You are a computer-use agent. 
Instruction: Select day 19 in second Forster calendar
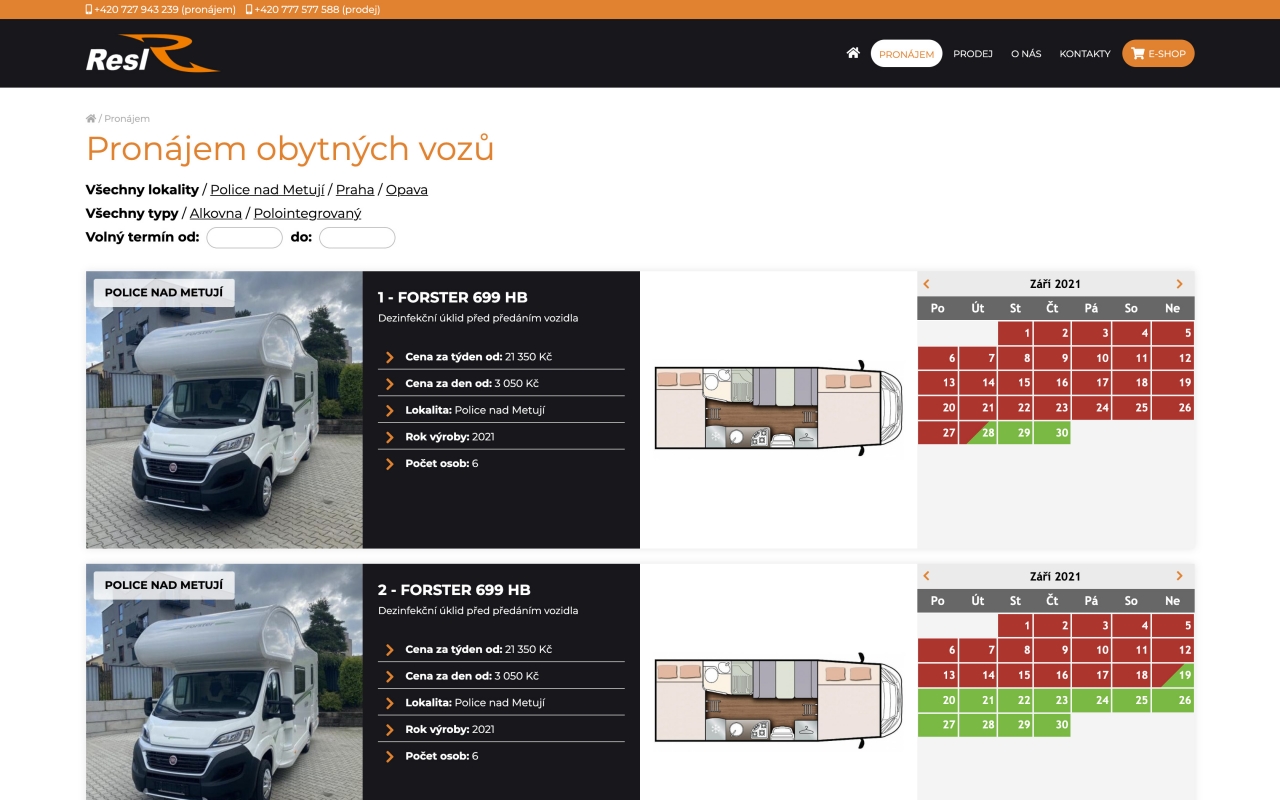[x=1173, y=675]
